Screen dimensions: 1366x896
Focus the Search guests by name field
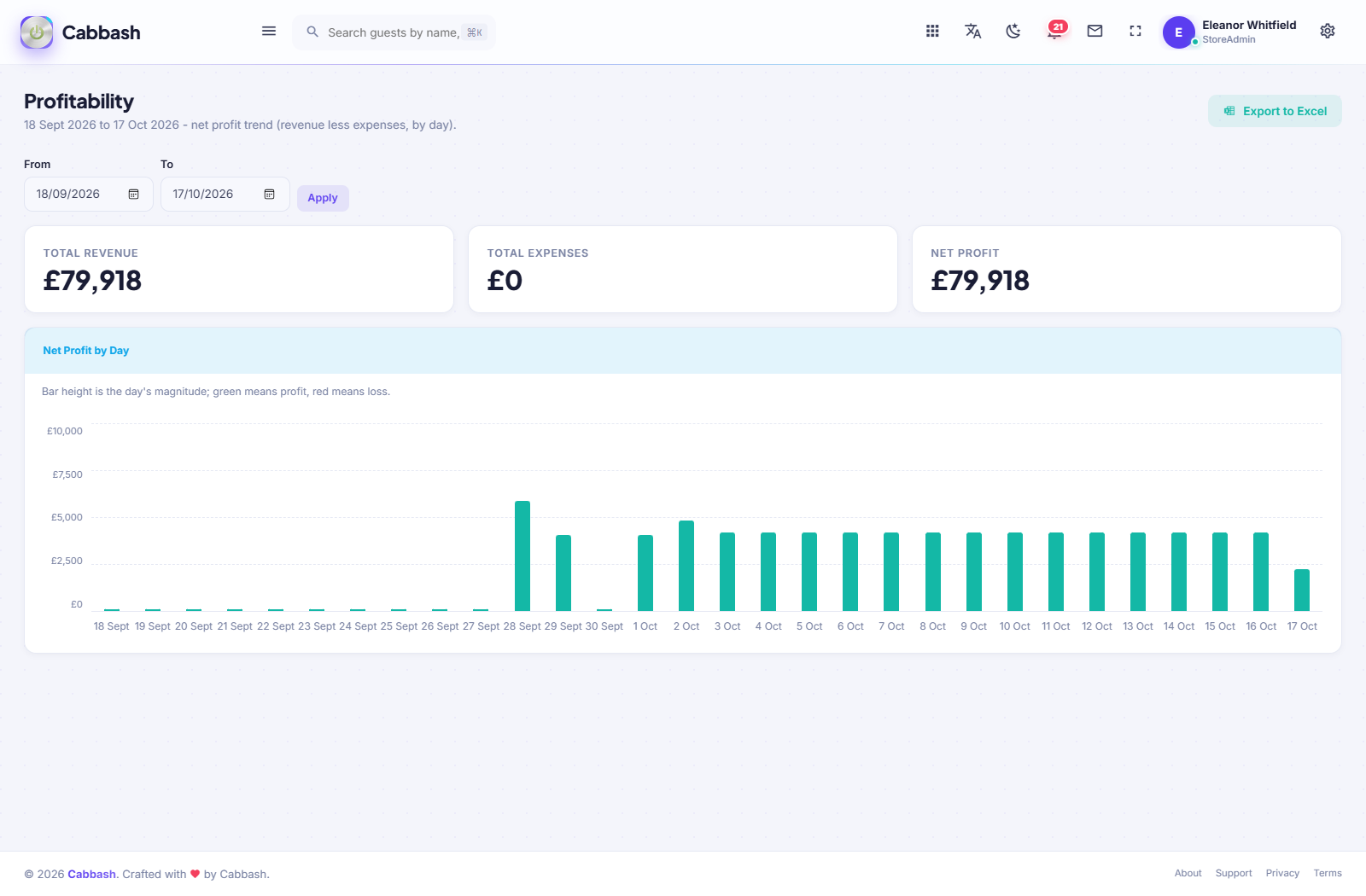point(394,32)
